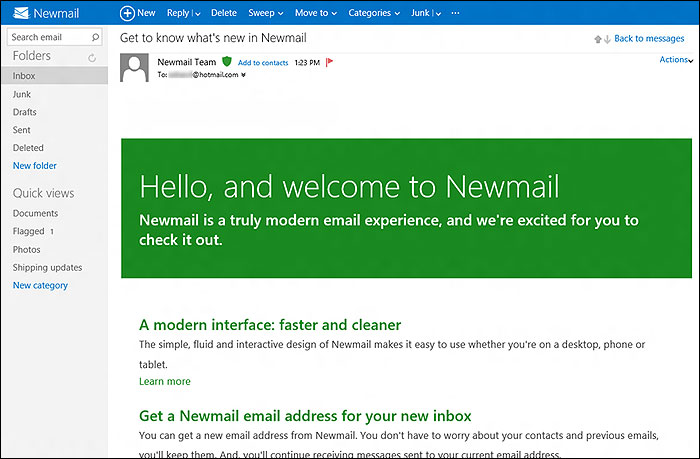This screenshot has height=459, width=700.
Task: Open the Move to dropdown
Action: click(316, 13)
